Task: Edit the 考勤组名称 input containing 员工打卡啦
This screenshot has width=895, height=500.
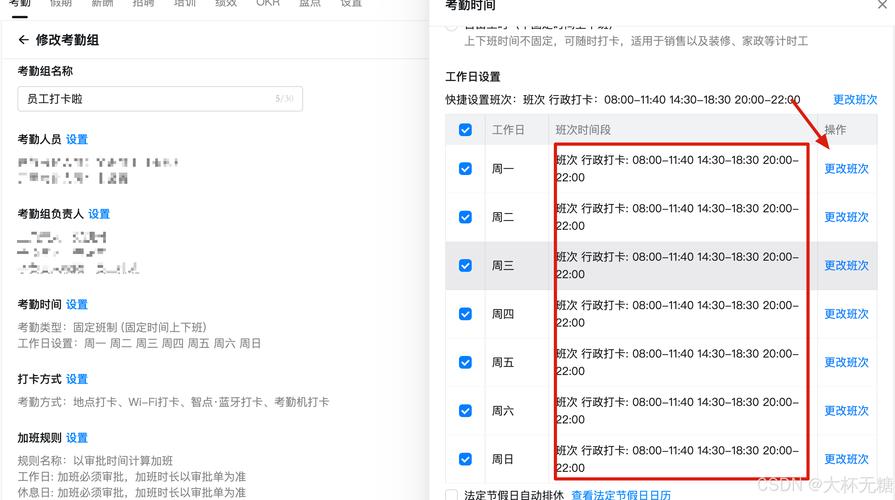Action: [160, 99]
